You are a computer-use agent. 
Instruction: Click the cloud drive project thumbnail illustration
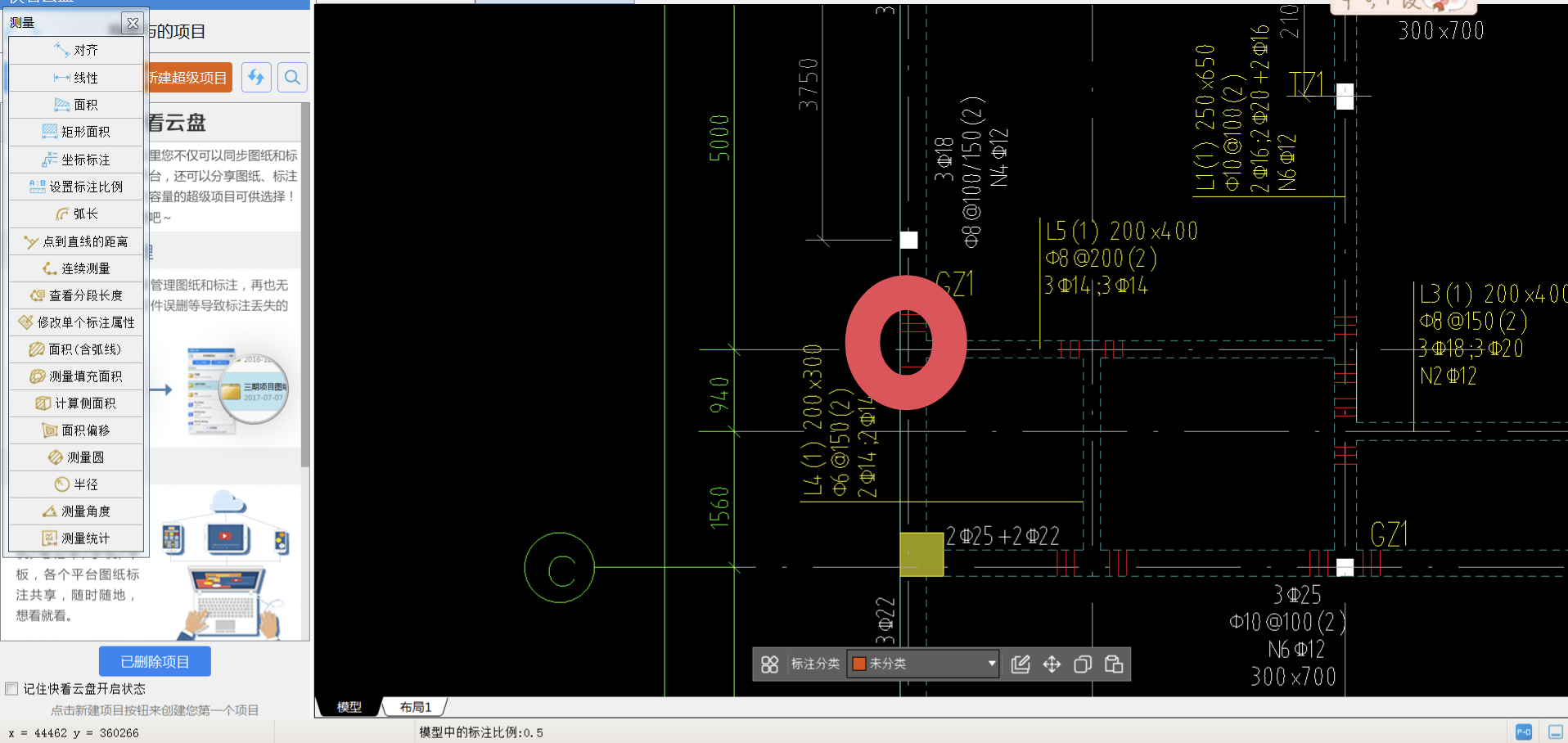[x=237, y=390]
